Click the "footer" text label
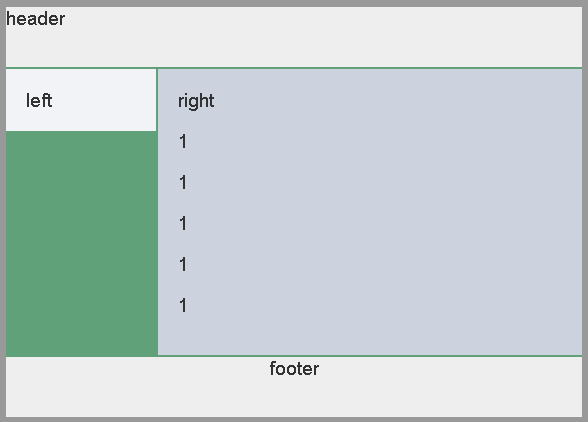This screenshot has height=422, width=588. pos(294,369)
